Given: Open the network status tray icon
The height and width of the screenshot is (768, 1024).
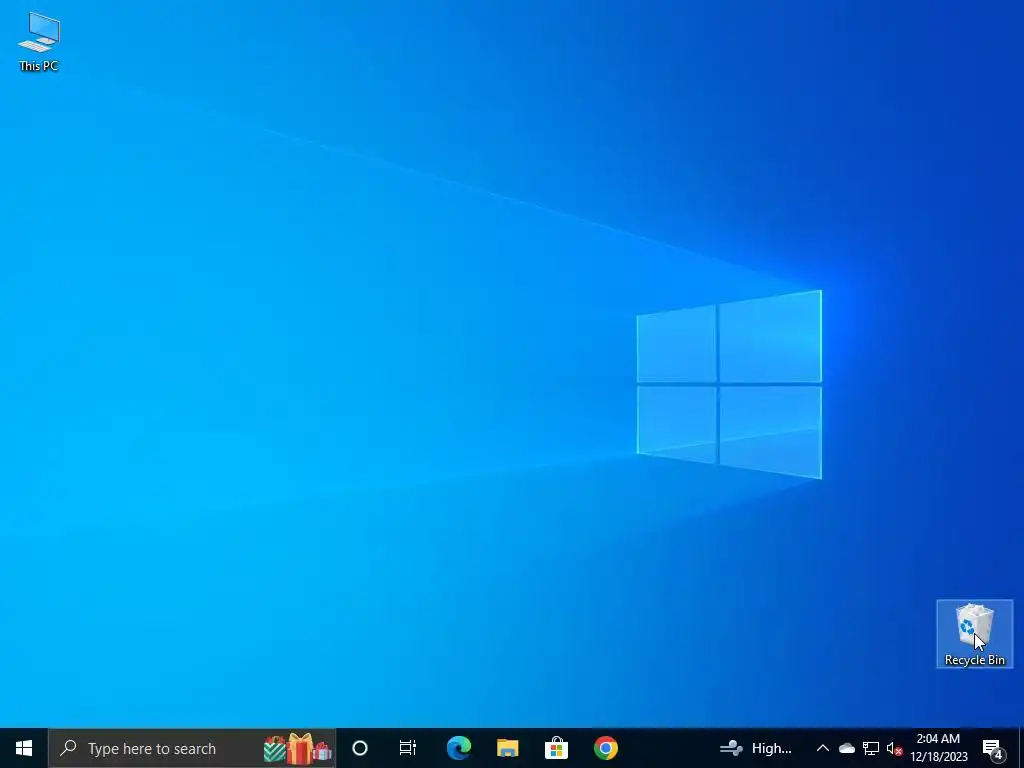Looking at the screenshot, I should point(871,748).
